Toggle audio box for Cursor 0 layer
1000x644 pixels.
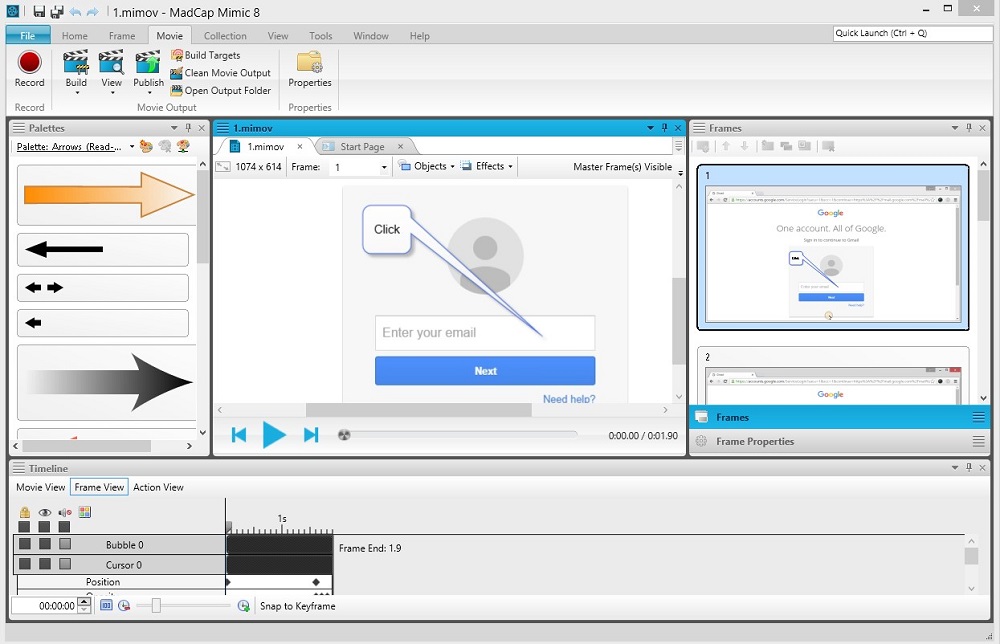tap(65, 564)
